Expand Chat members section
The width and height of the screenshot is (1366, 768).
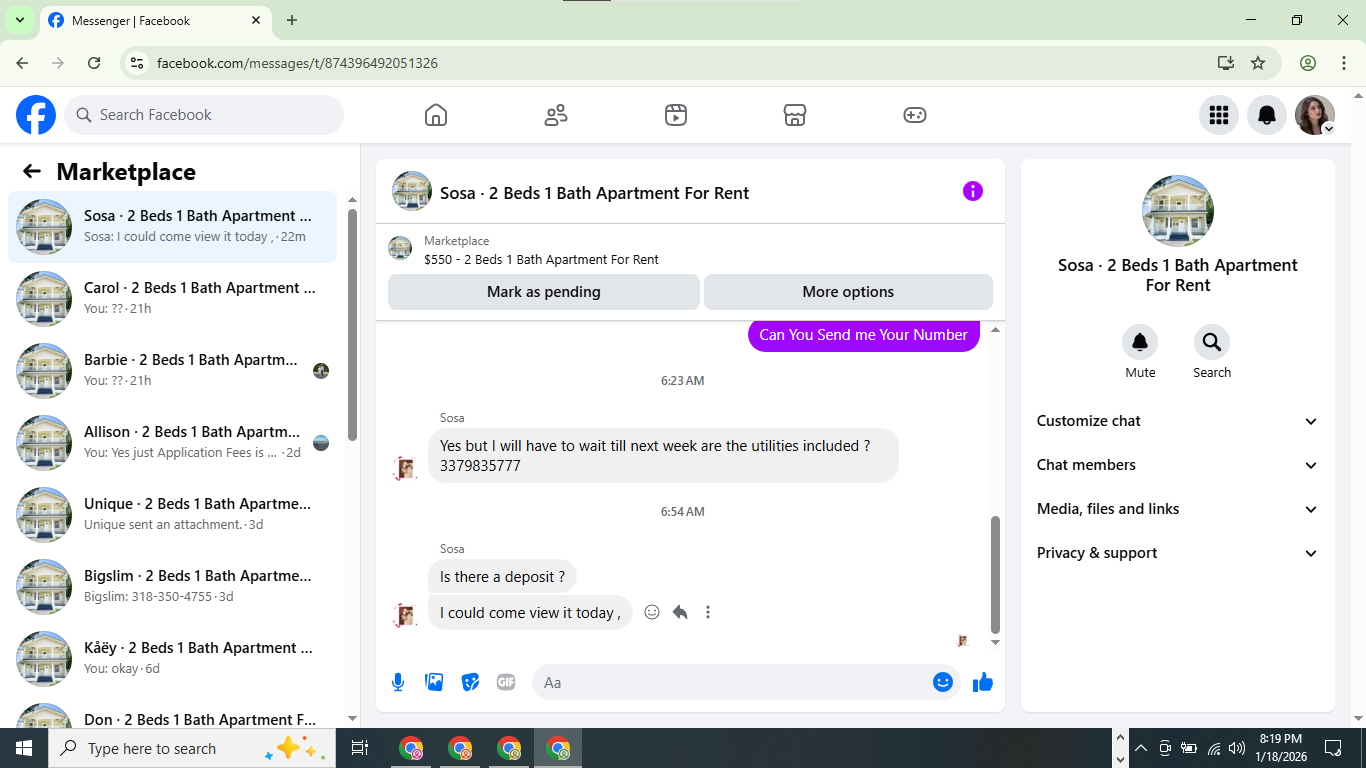point(1178,465)
